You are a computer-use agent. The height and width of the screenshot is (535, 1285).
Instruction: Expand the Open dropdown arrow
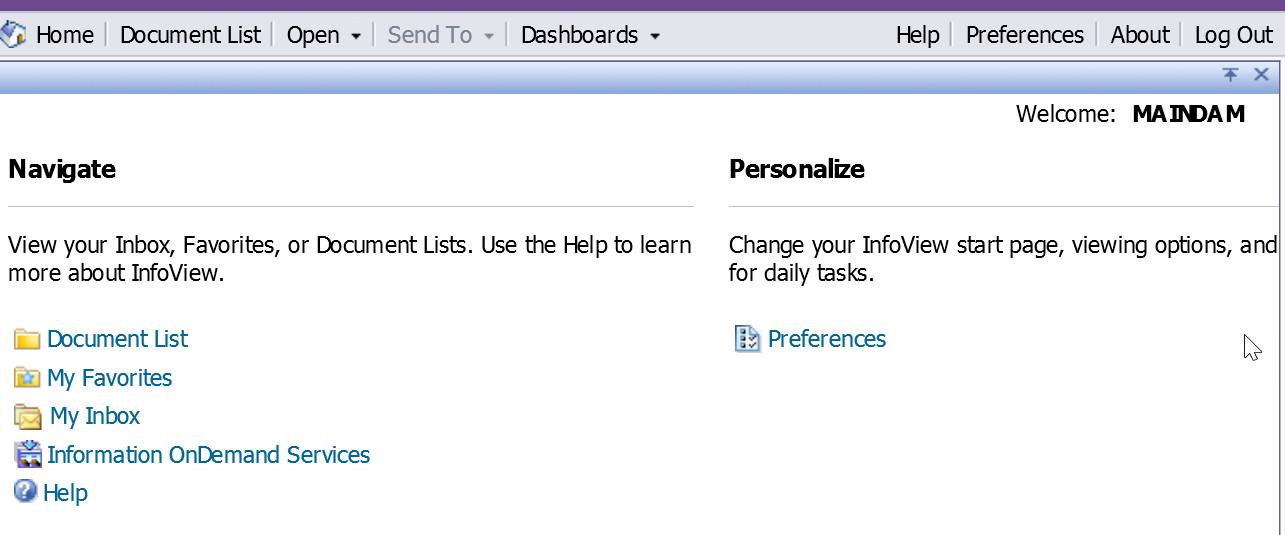click(356, 37)
